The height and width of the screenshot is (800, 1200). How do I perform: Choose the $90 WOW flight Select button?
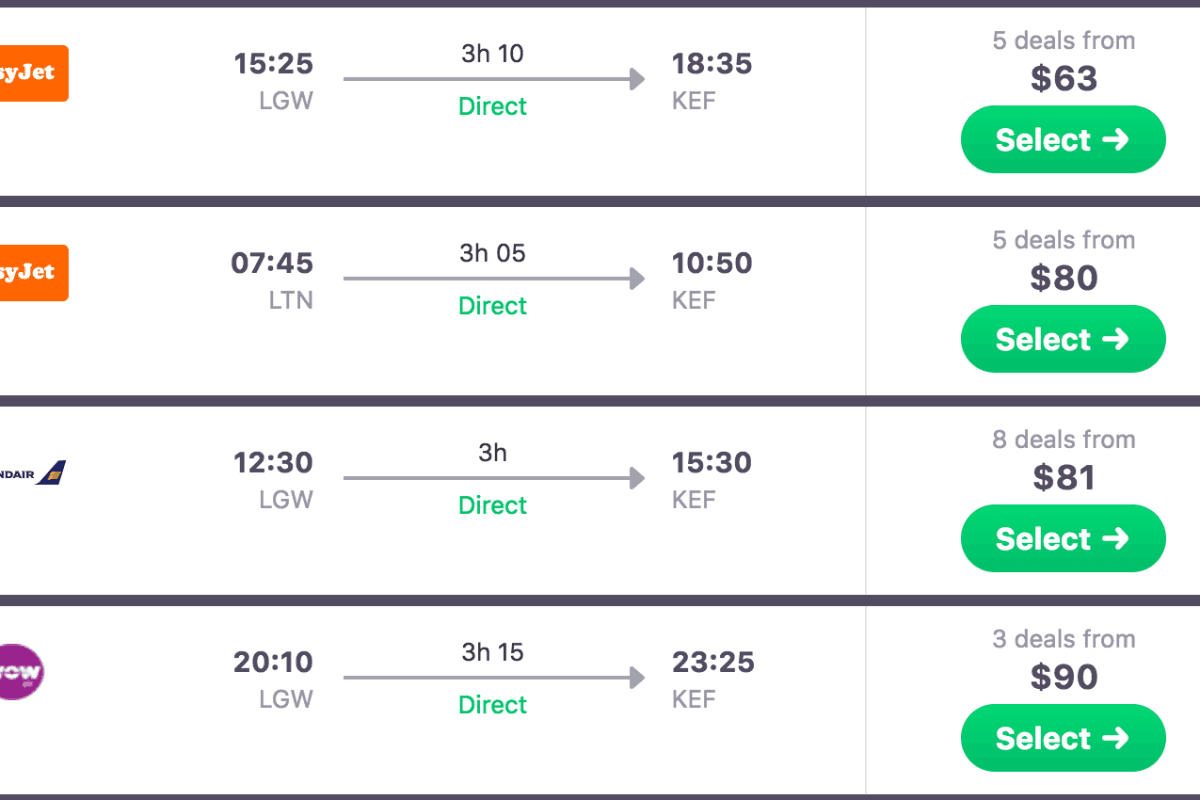[1063, 738]
